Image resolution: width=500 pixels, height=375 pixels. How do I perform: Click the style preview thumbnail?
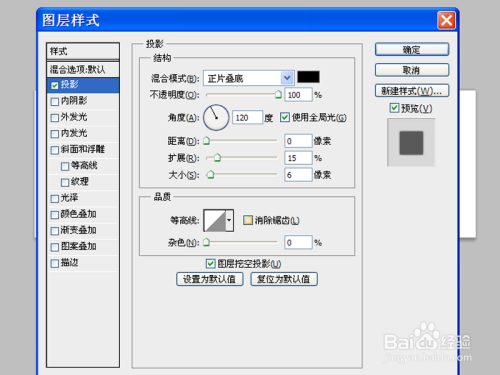point(411,142)
